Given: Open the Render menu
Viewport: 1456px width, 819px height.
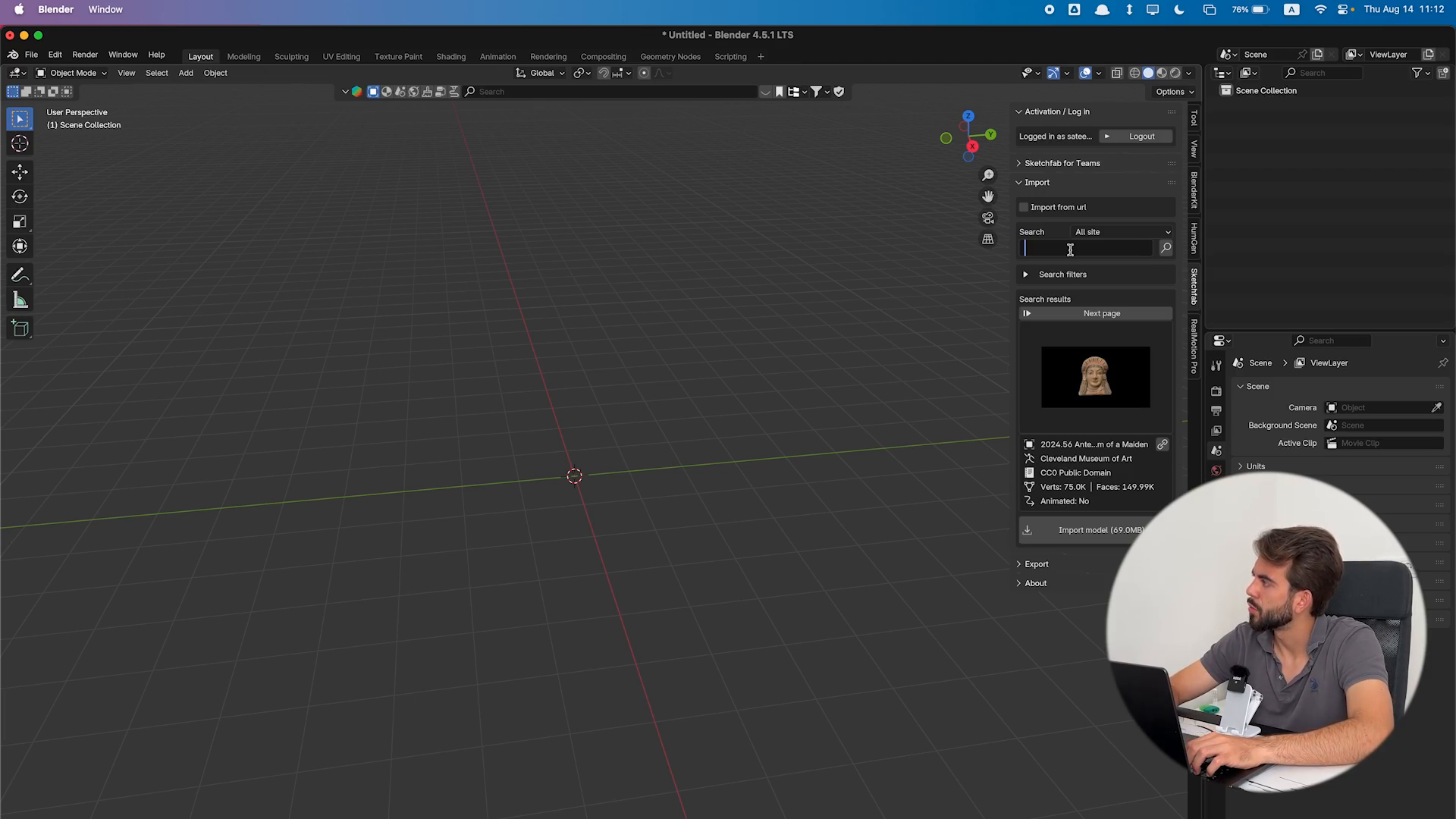Looking at the screenshot, I should tap(85, 55).
